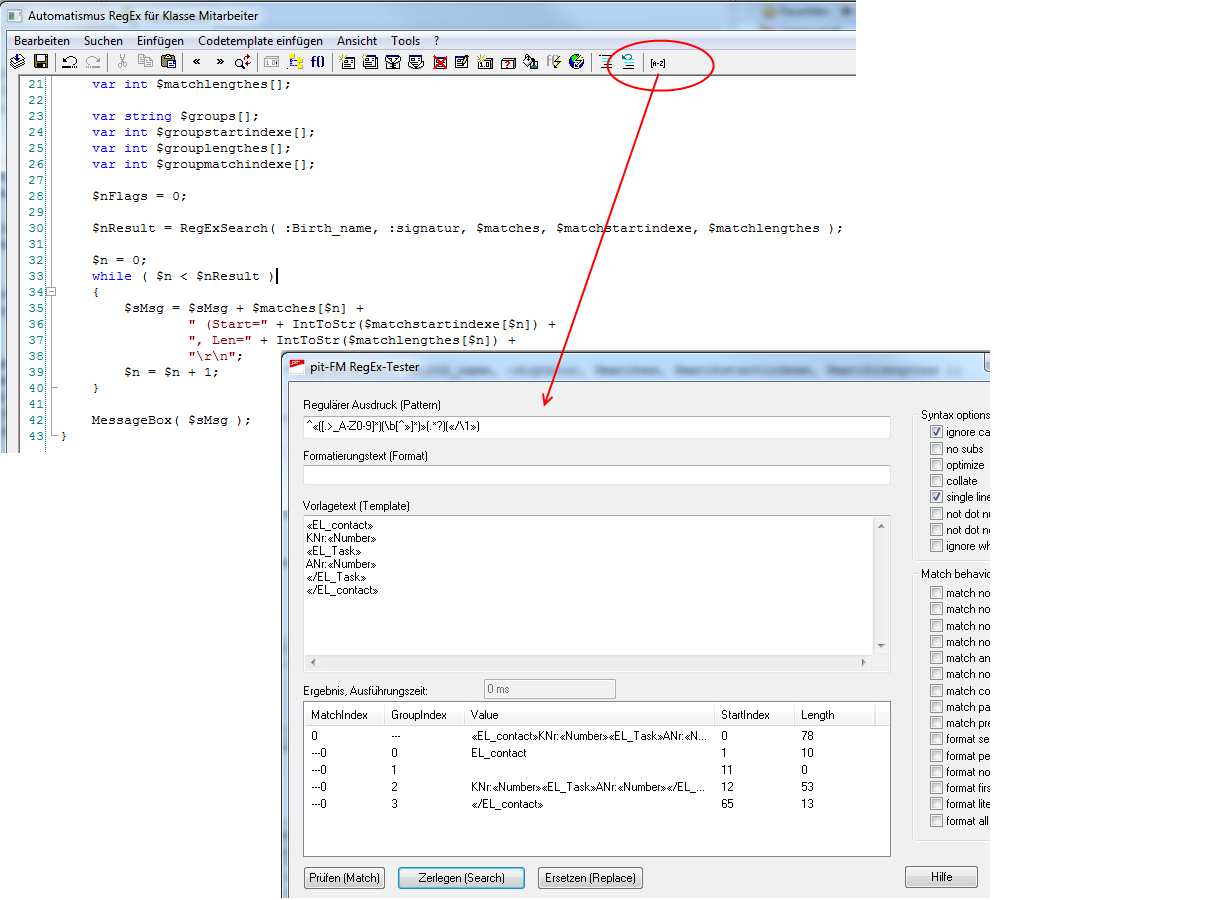This screenshot has height=900, width=1217.
Task: Tick the 'ignore wh…' syntax option
Action: point(936,545)
